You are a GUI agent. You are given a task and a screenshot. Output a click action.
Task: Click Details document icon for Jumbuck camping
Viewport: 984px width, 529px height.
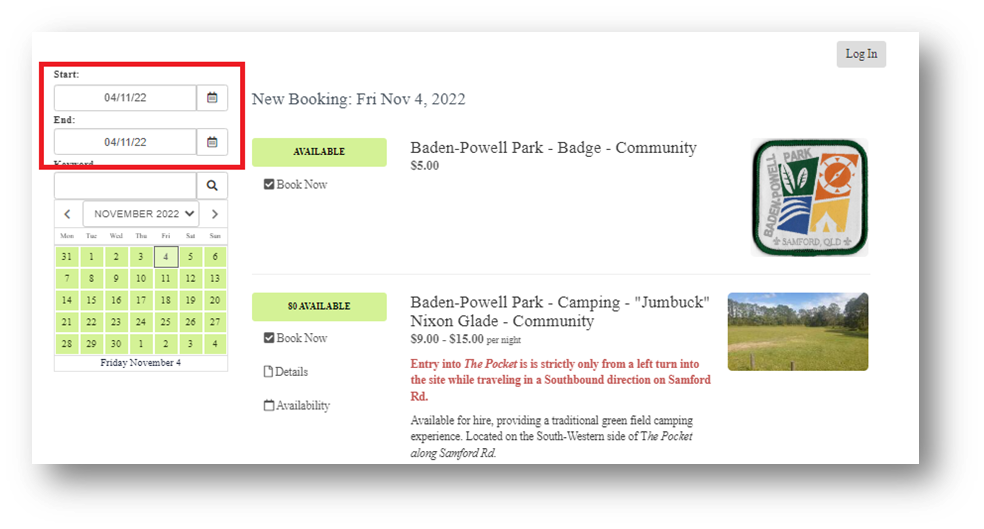(268, 372)
